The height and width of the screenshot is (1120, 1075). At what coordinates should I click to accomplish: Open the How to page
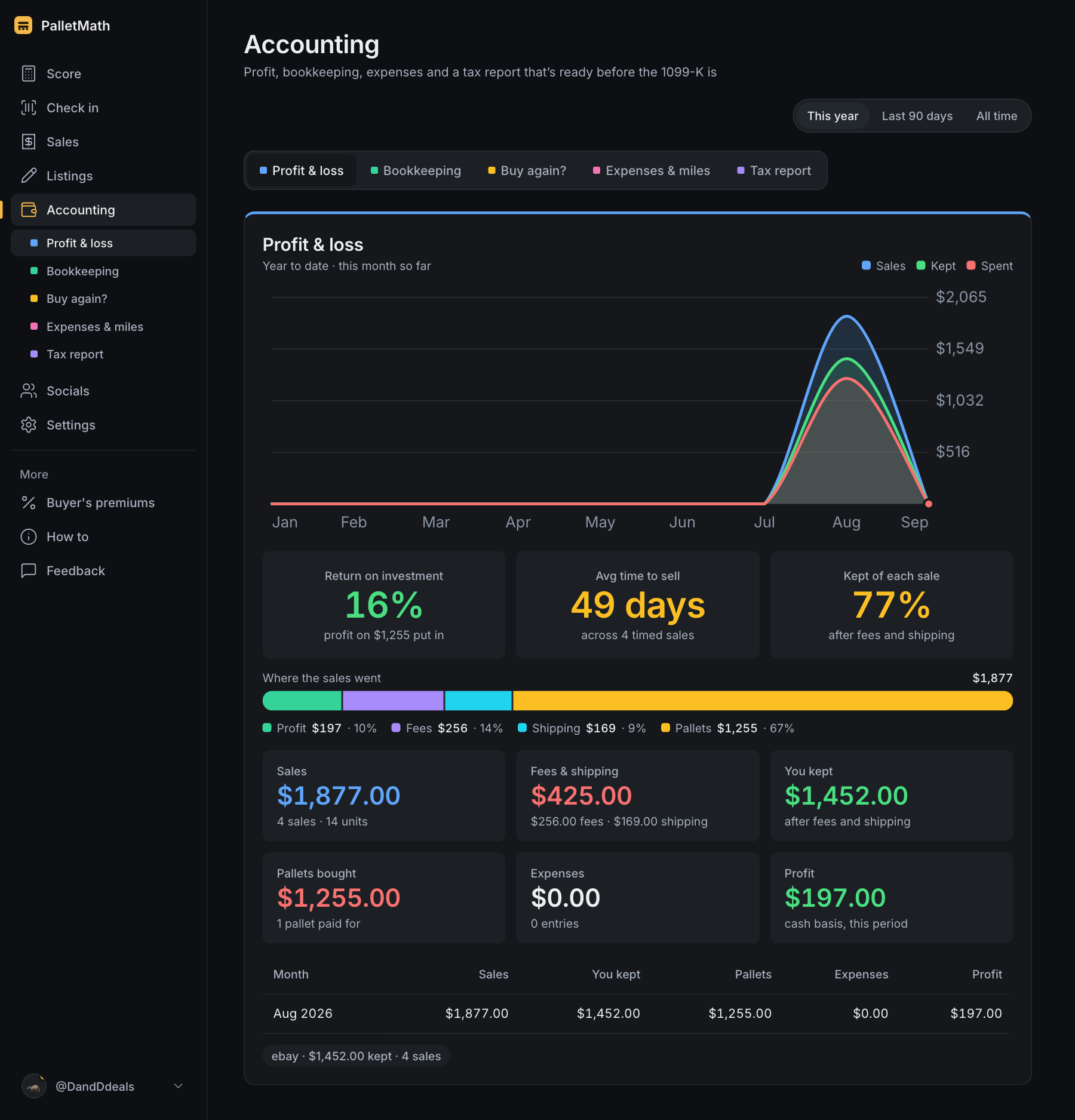point(103,536)
